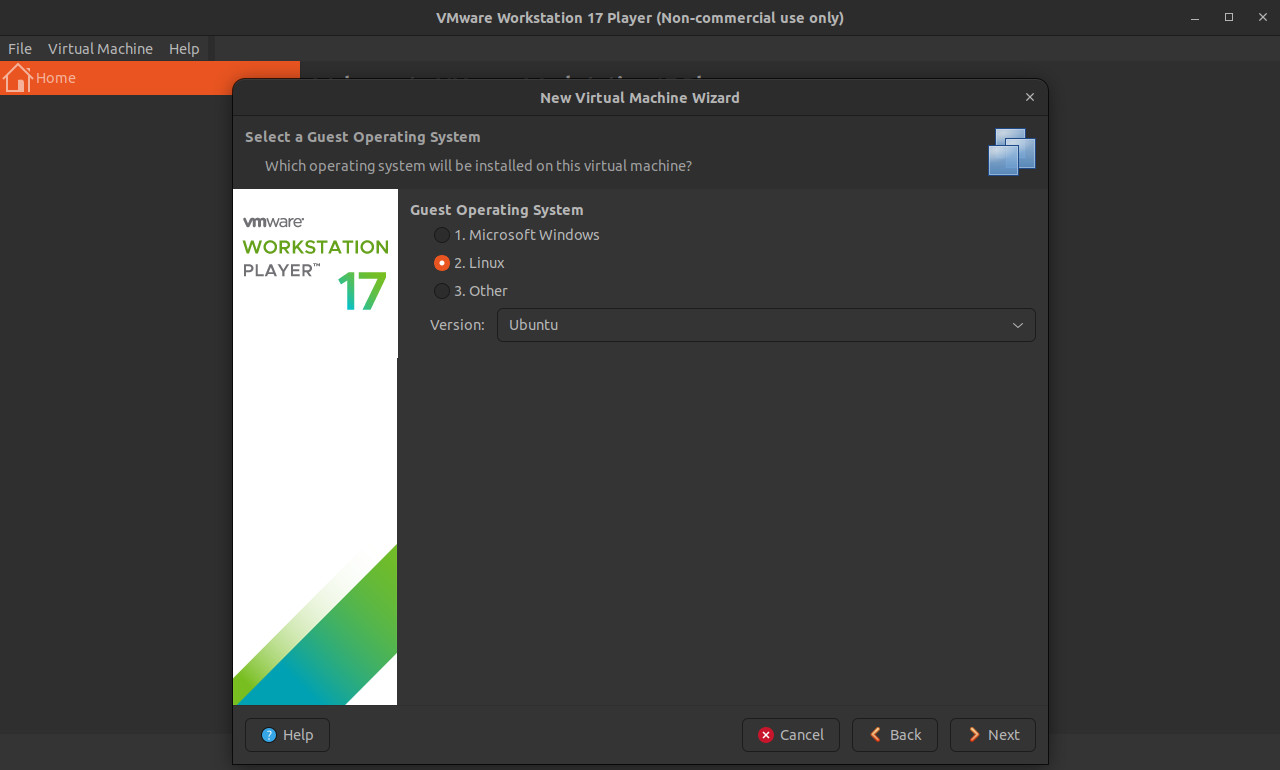Cancel the New Virtual Machine Wizard
This screenshot has height=770, width=1280.
point(791,735)
